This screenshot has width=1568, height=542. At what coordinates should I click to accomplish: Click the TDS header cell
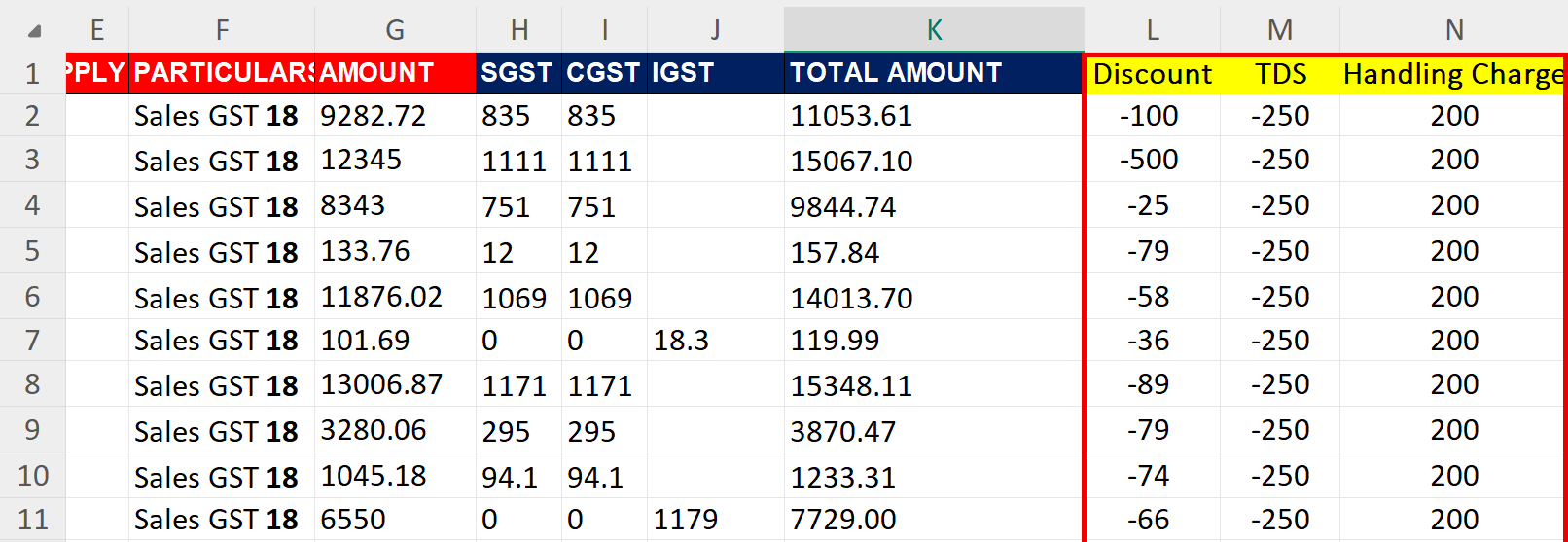coord(1280,74)
